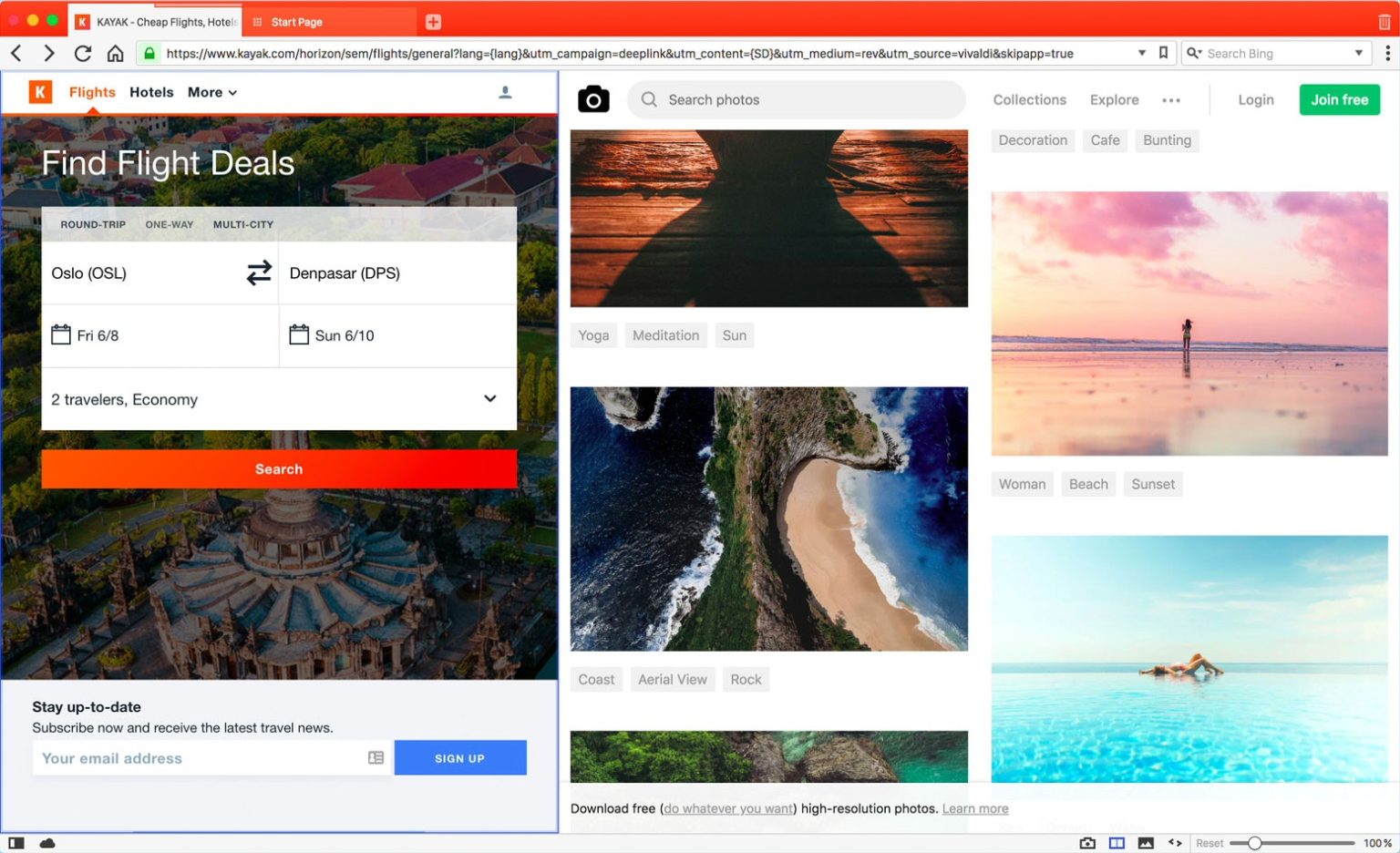Select the ONE-WAY trip type
Image resolution: width=1400 pixels, height=853 pixels.
[x=170, y=224]
